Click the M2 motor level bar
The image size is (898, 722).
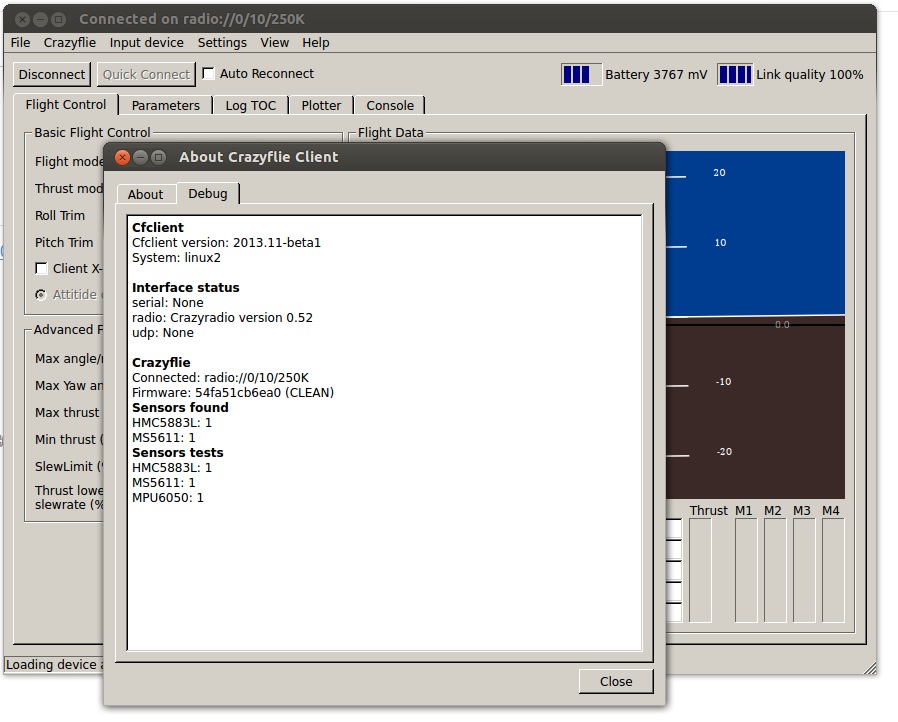point(775,570)
